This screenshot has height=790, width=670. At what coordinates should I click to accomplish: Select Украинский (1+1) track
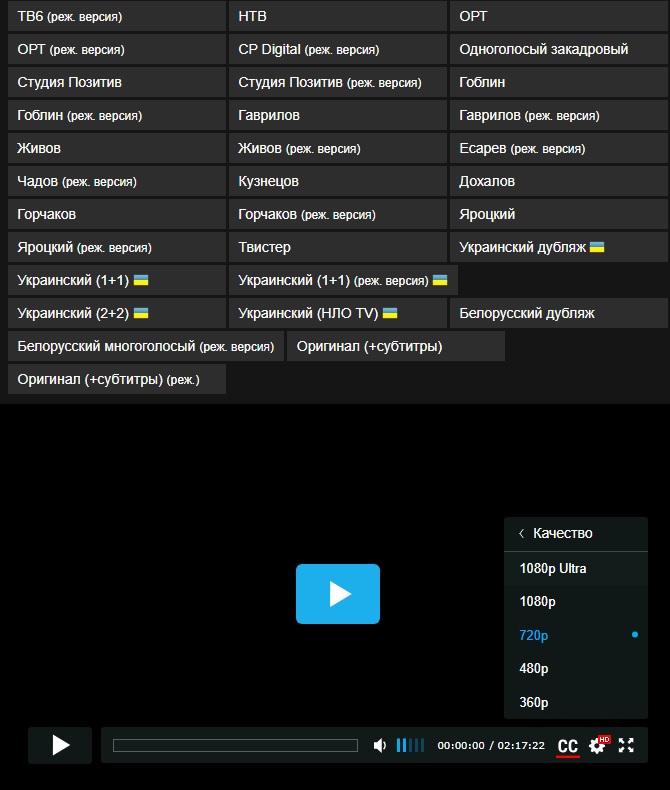coord(117,280)
